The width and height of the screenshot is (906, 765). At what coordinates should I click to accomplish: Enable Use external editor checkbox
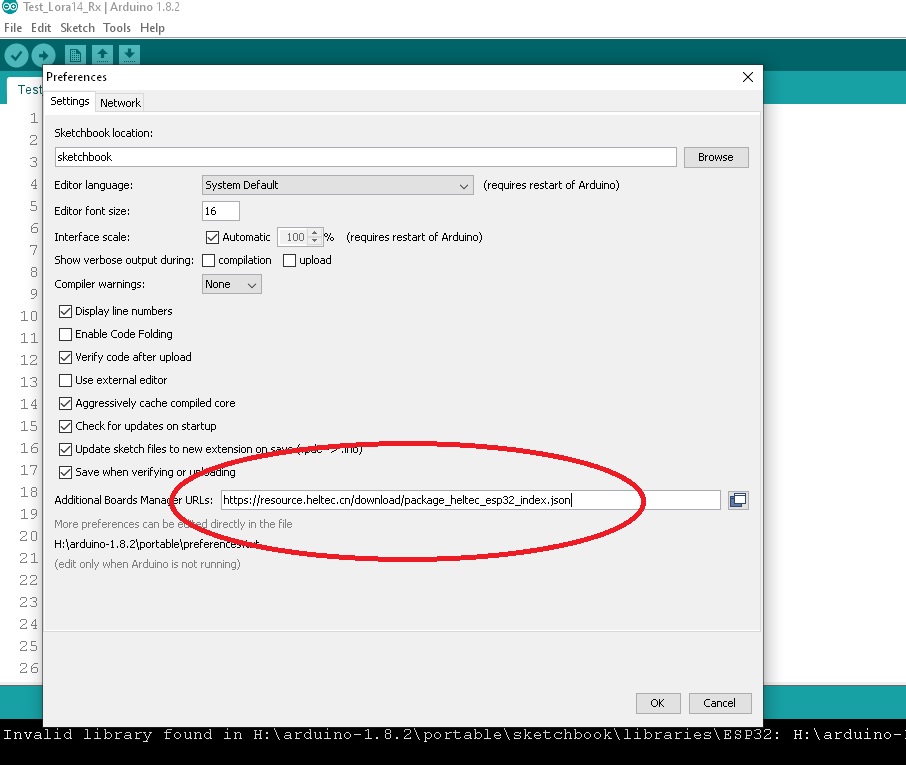coord(65,380)
